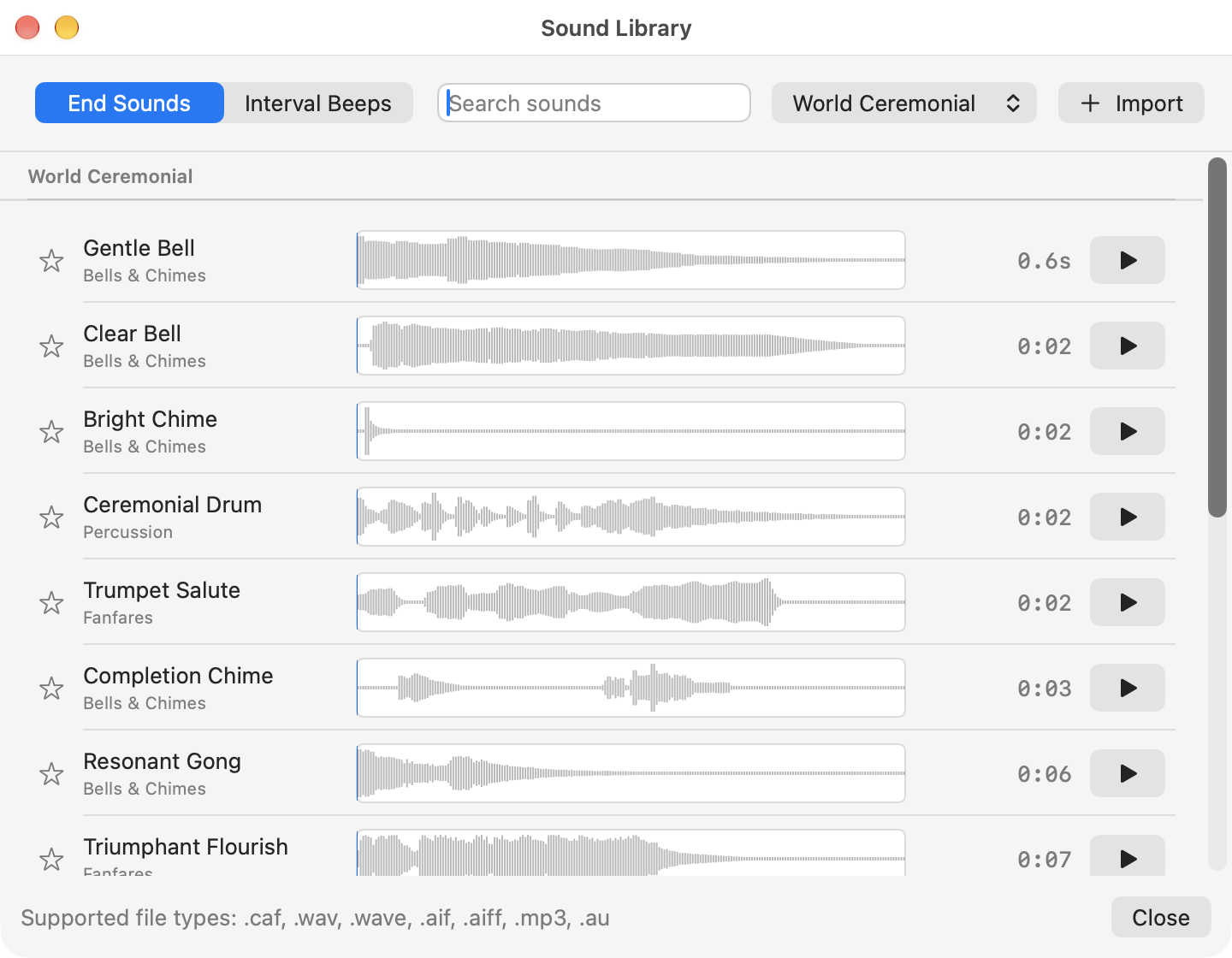1232x958 pixels.
Task: Click the vertical scrollbar thumb
Action: click(1217, 337)
